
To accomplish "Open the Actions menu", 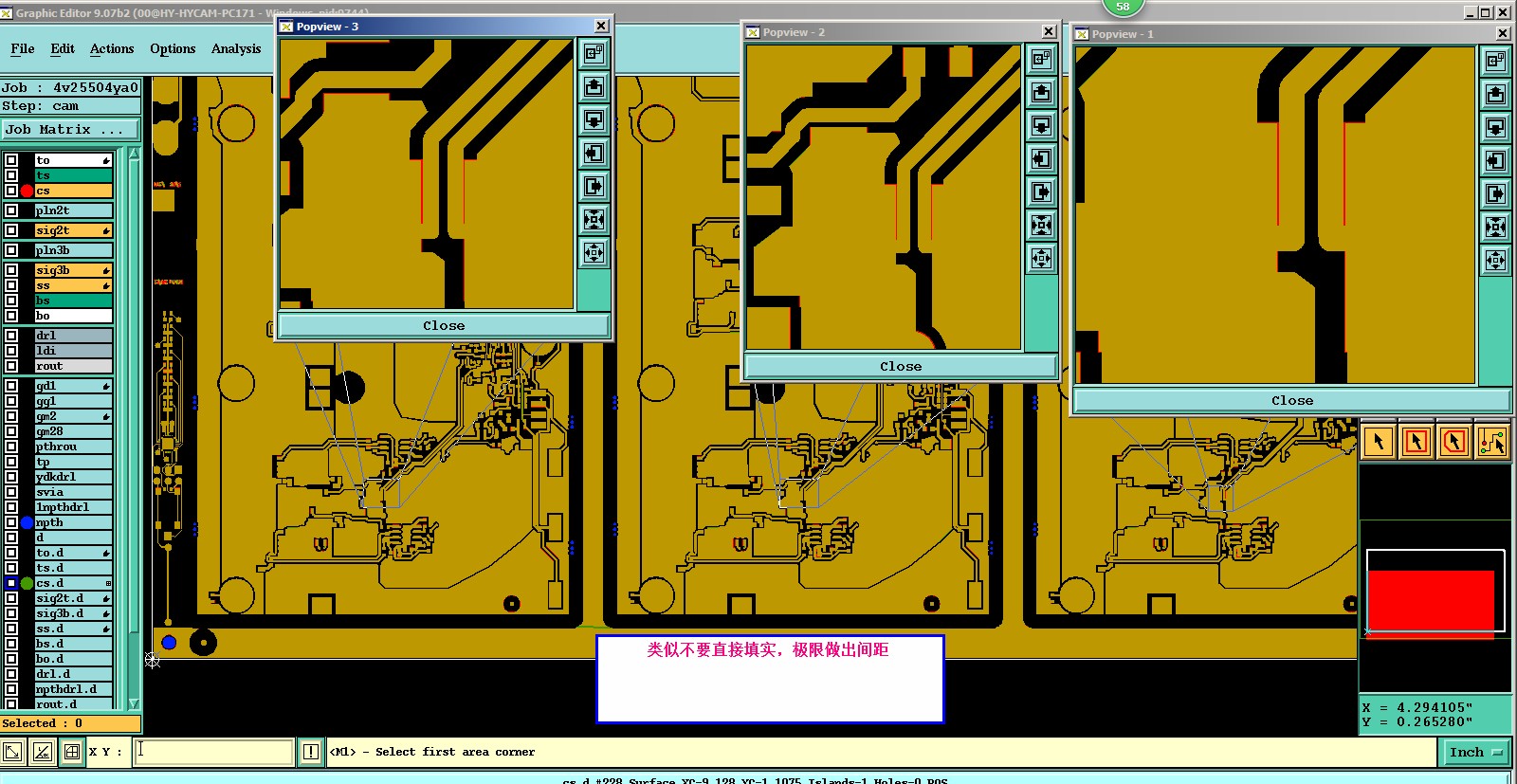I will click(112, 48).
